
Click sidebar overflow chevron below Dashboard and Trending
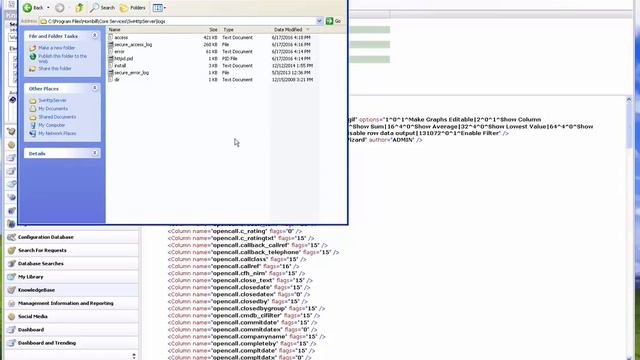(134, 356)
